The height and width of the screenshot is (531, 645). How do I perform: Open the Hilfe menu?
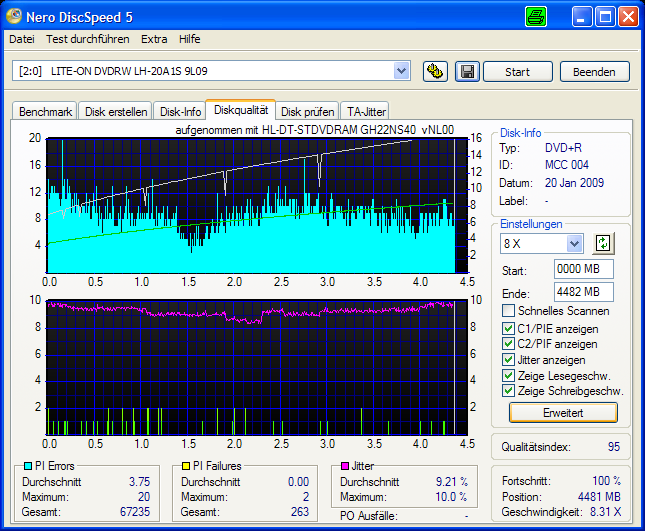[x=190, y=39]
